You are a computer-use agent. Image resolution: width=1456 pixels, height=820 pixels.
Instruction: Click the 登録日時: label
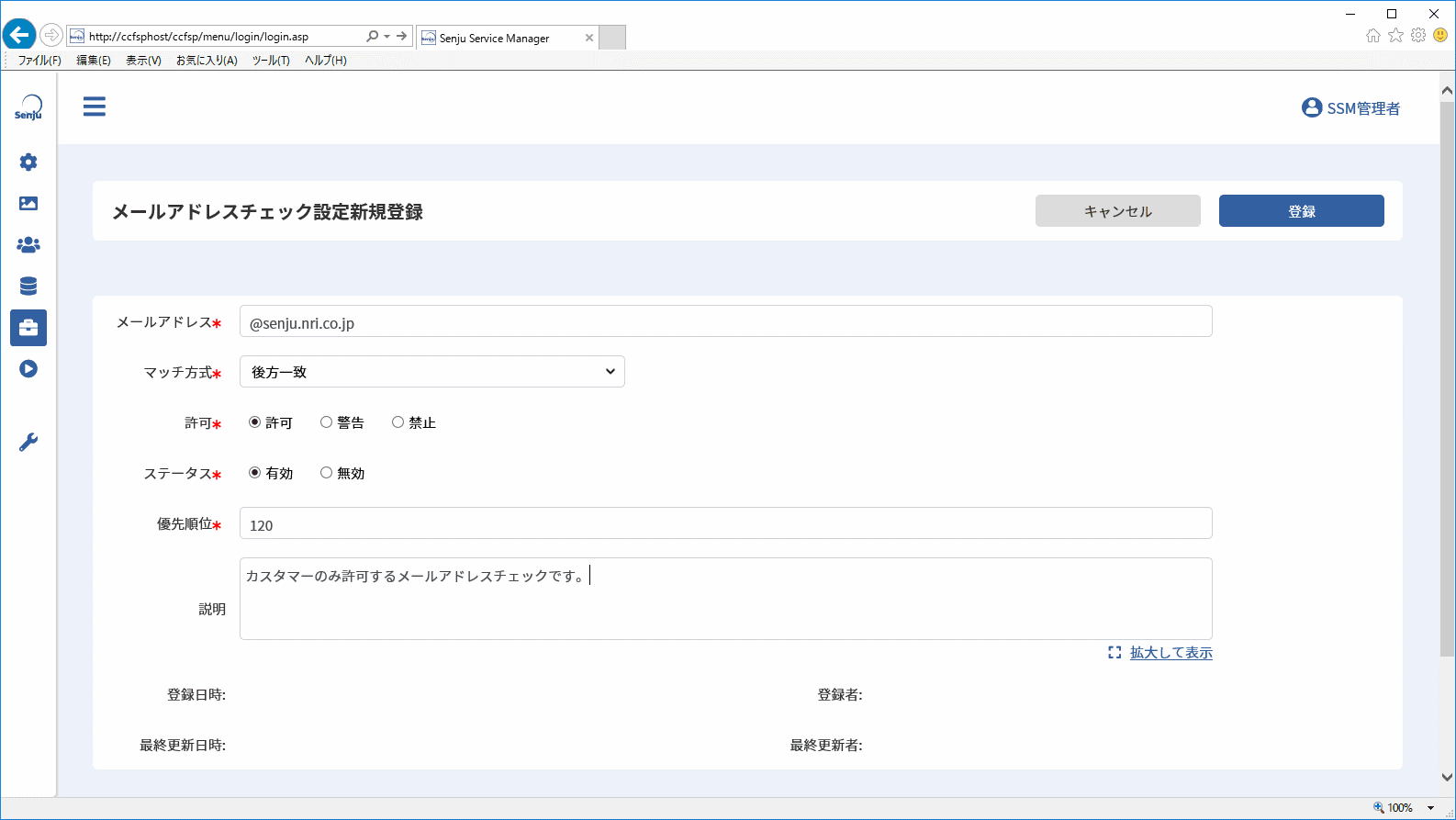(x=196, y=695)
